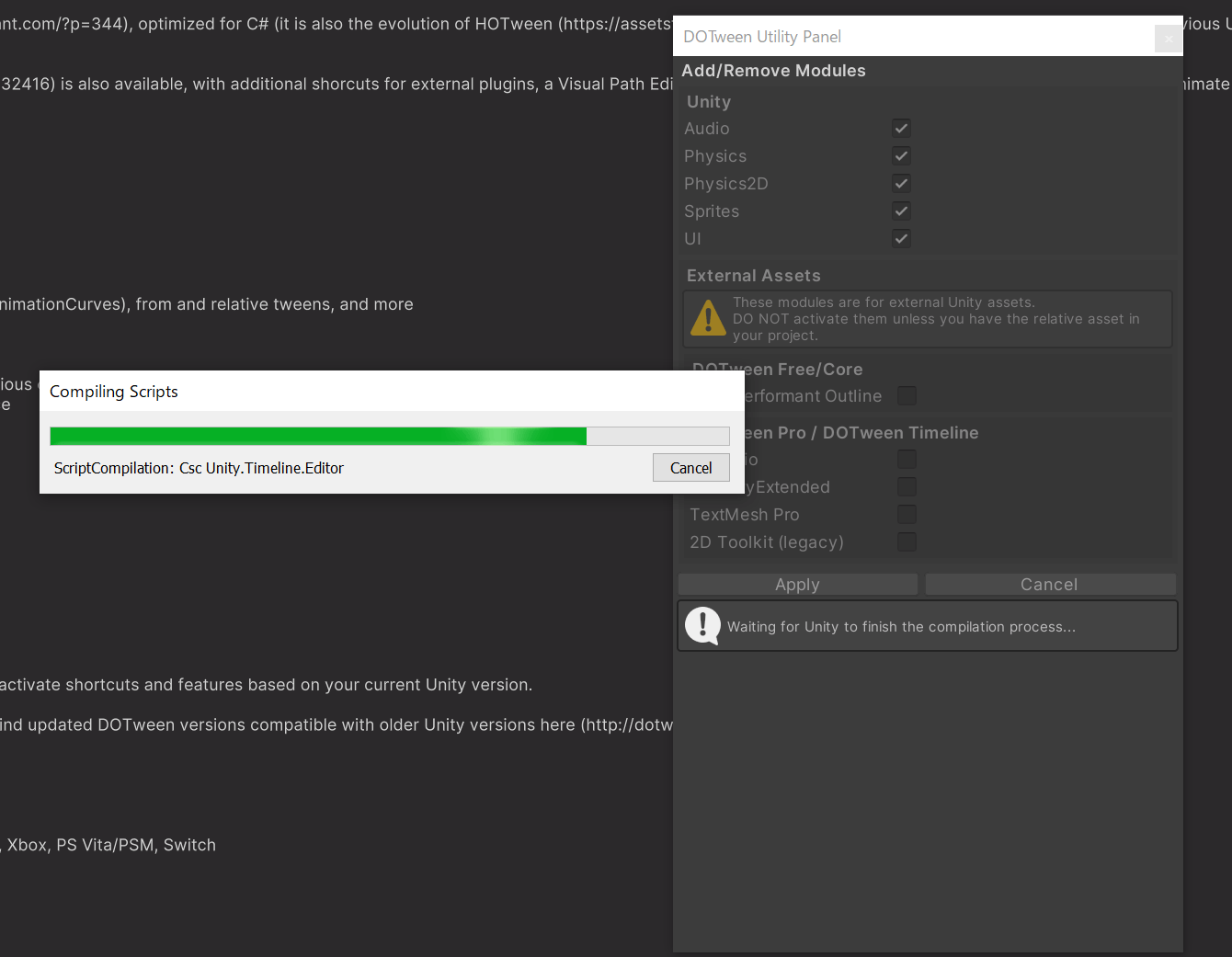The width and height of the screenshot is (1232, 957).
Task: Click the yellow warning triangle icon
Action: pyautogui.click(x=708, y=318)
